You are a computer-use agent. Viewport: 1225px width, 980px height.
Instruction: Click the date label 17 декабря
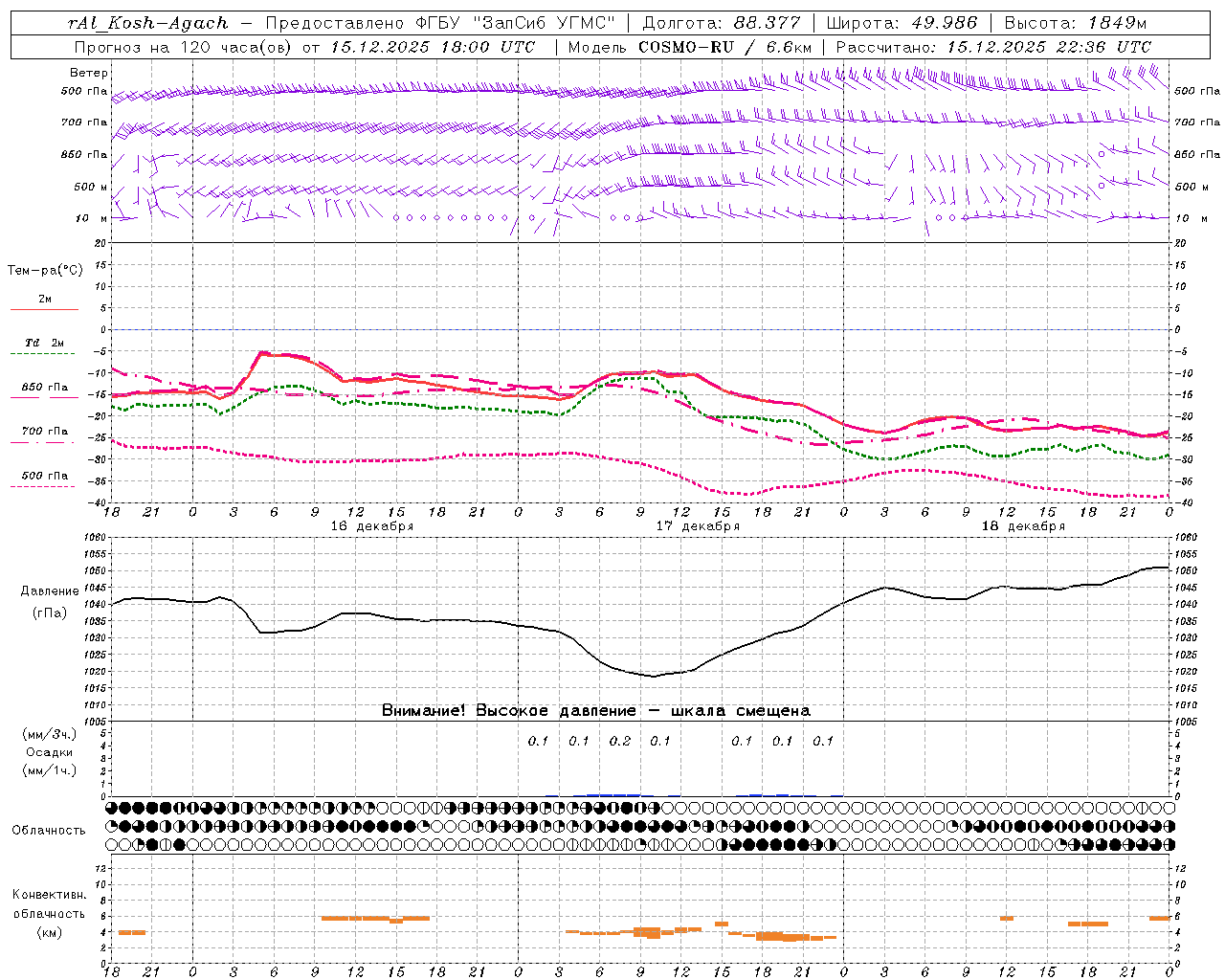pos(698,526)
